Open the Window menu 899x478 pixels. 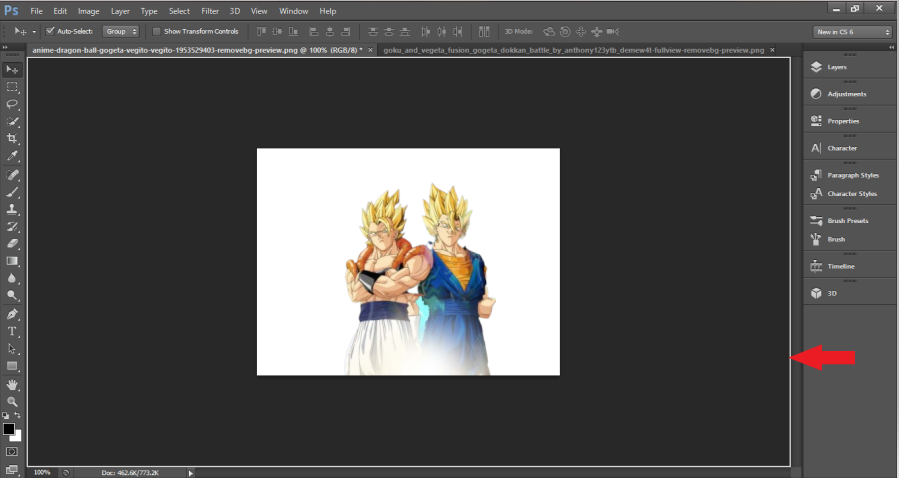[294, 11]
